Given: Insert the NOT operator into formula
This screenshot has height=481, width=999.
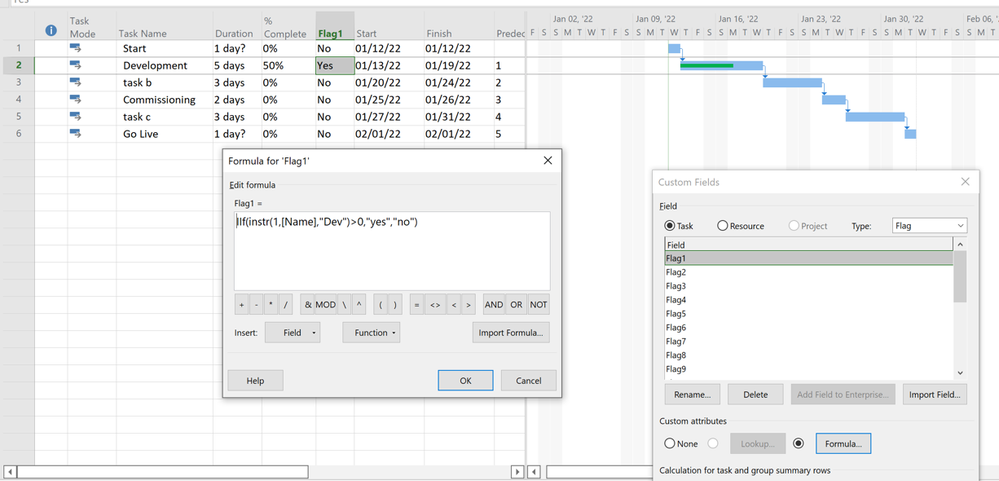Looking at the screenshot, I should click(x=538, y=305).
